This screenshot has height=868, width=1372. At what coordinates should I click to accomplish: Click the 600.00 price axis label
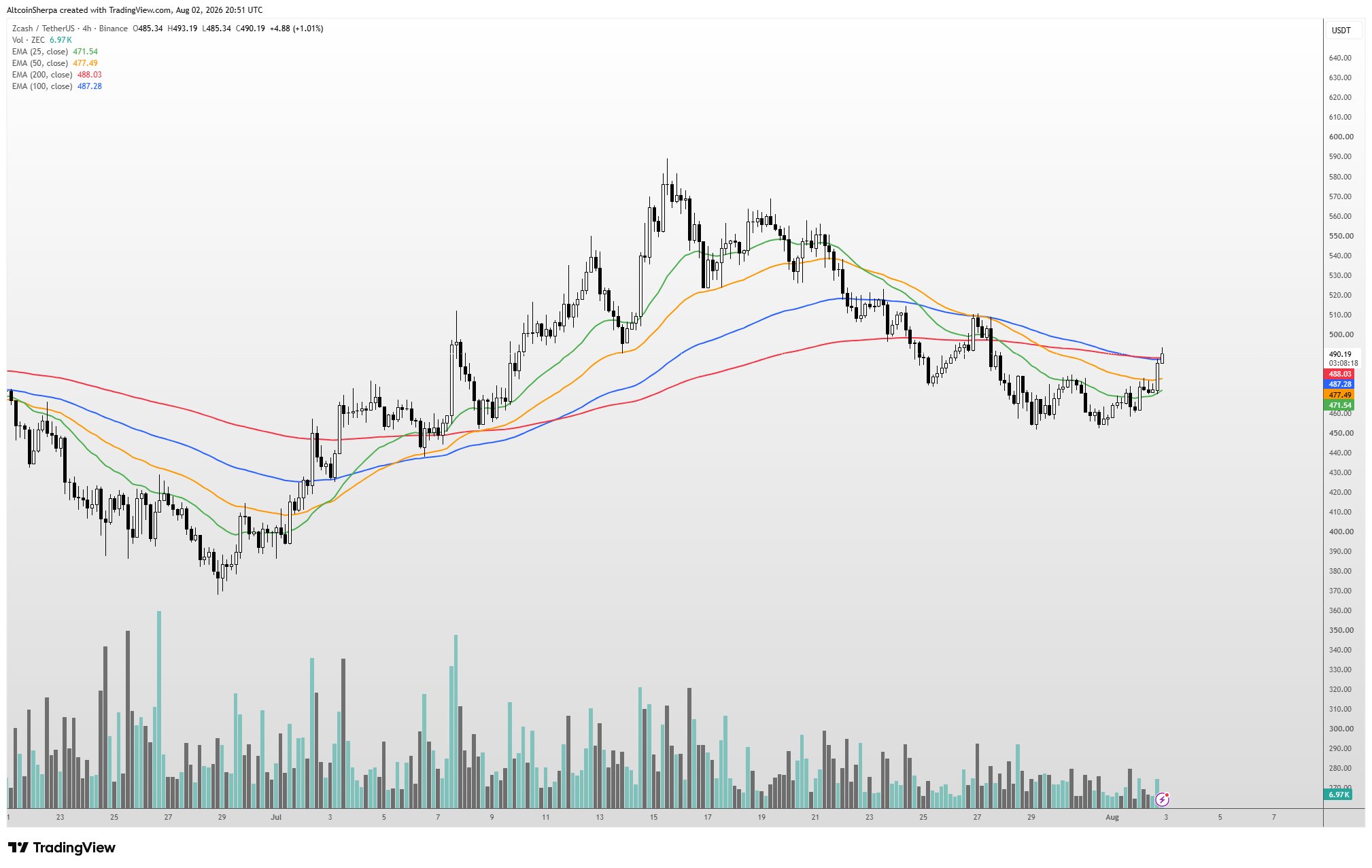(x=1341, y=137)
